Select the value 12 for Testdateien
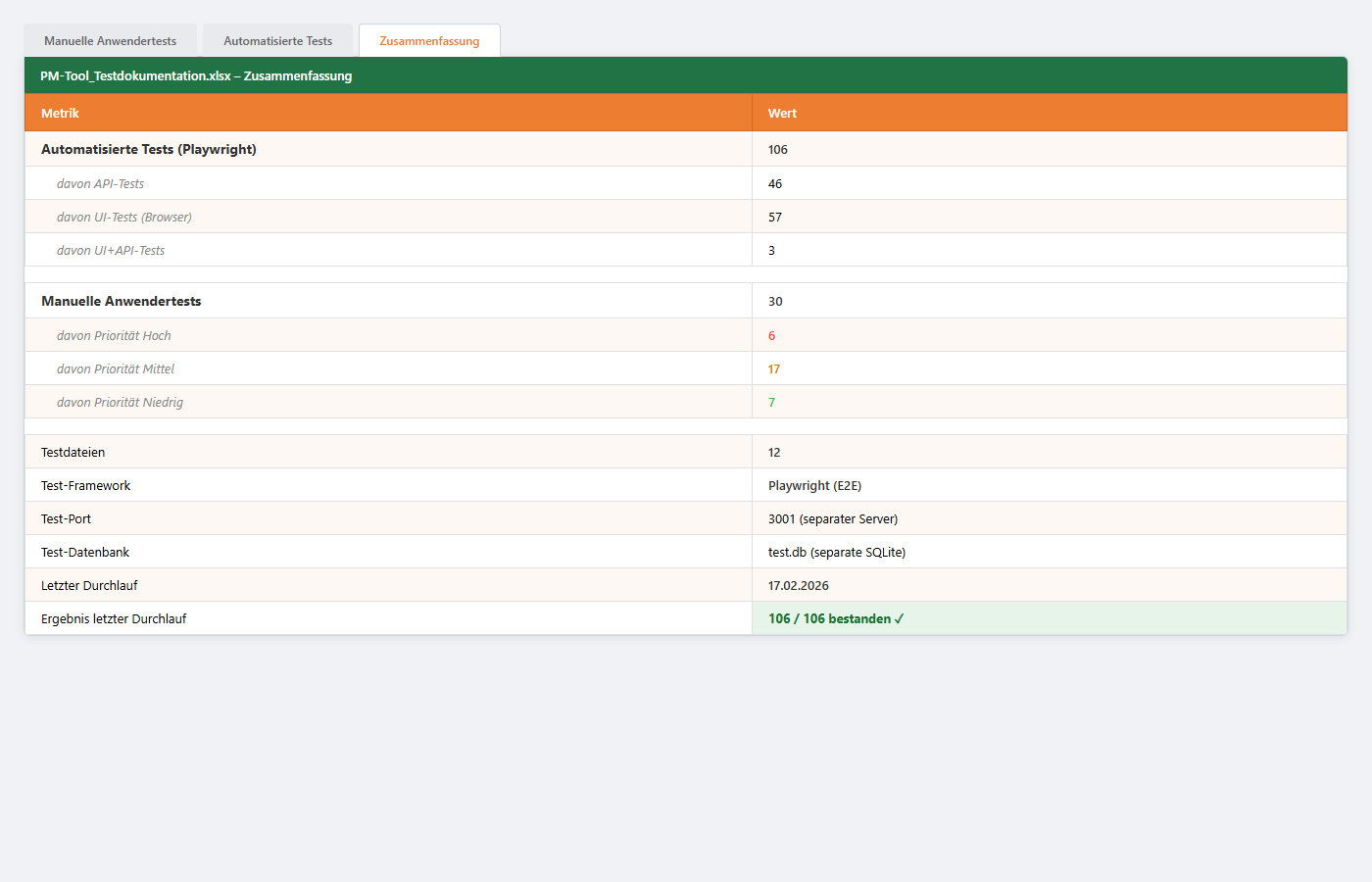Viewport: 1372px width, 882px height. [774, 452]
